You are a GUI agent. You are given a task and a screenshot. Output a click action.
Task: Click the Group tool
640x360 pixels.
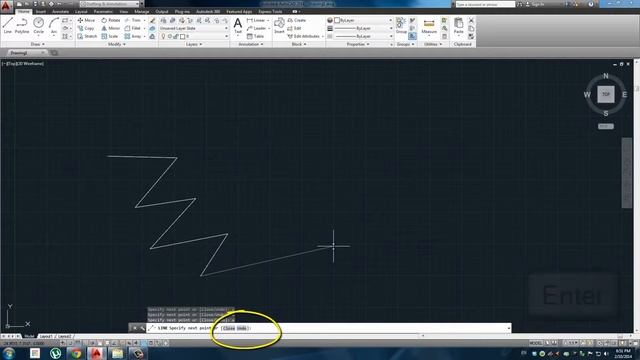click(x=401, y=25)
